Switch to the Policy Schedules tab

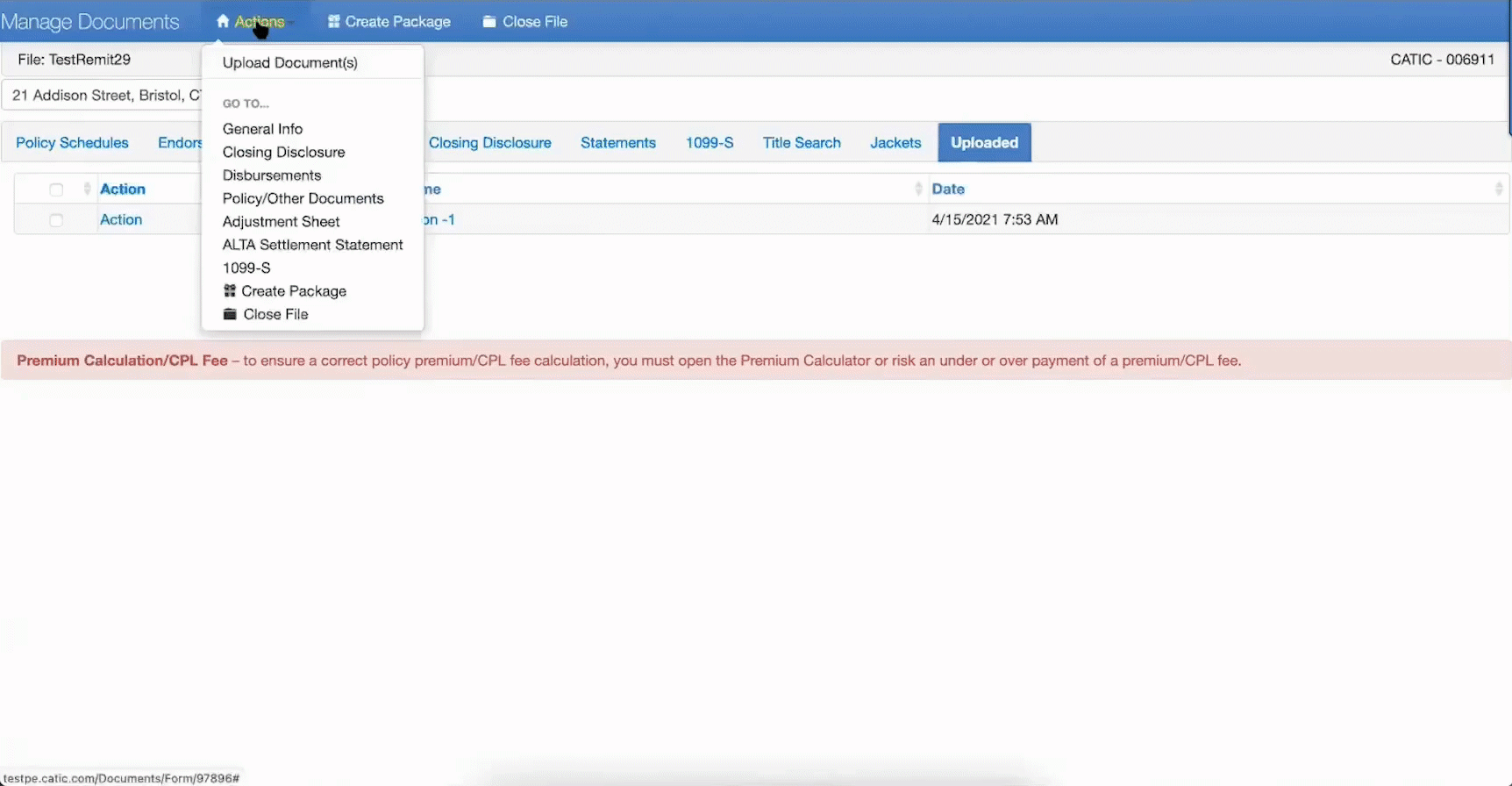pos(72,143)
